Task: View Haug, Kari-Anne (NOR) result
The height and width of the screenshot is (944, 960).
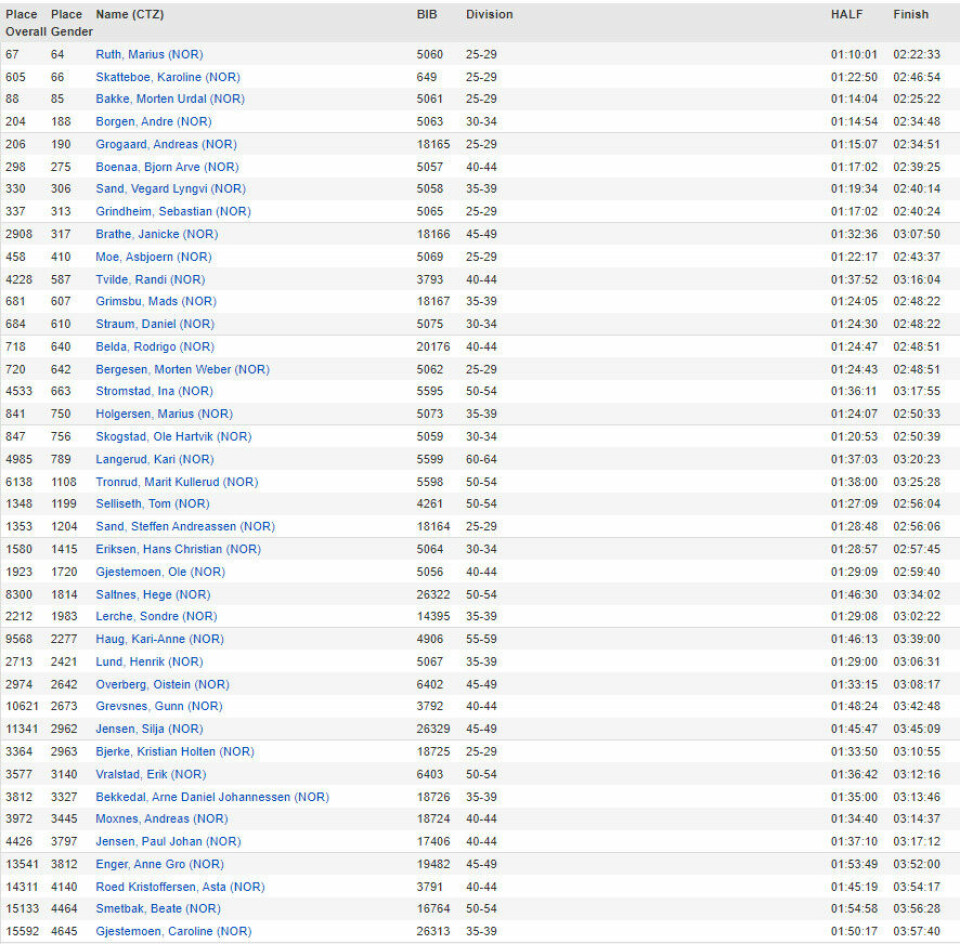Action: click(159, 639)
